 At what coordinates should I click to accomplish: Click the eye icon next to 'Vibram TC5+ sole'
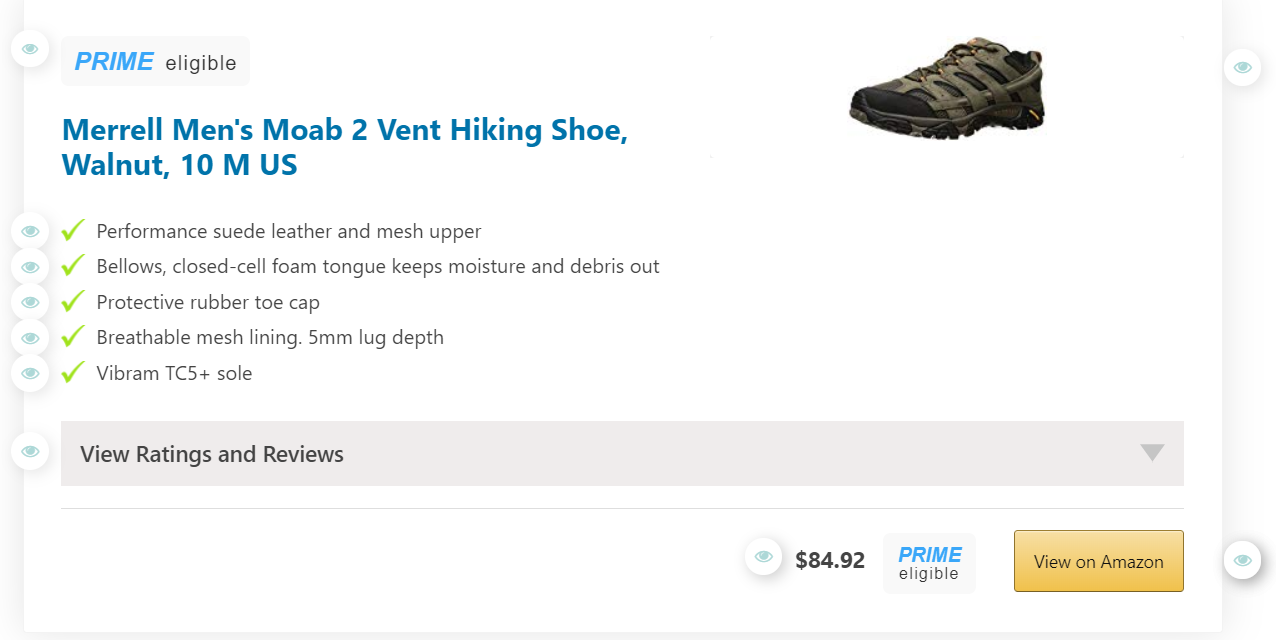(x=30, y=372)
